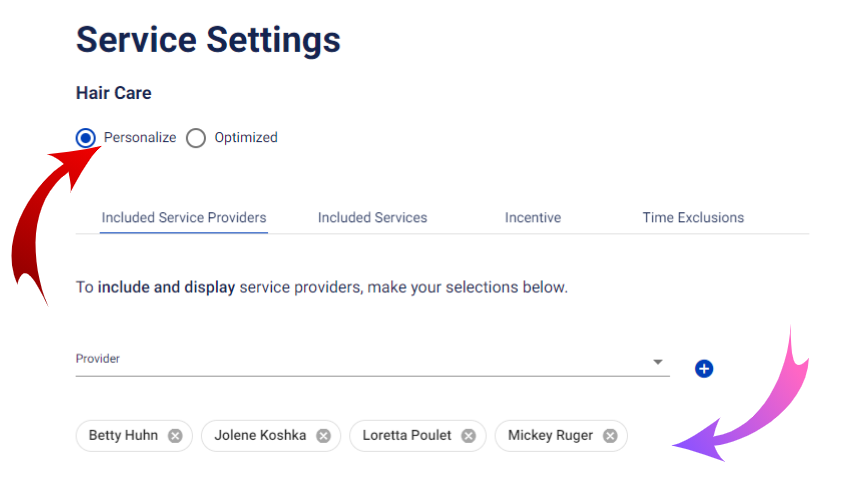
Task: Remove Betty Huhn using the x icon
Action: point(175,436)
